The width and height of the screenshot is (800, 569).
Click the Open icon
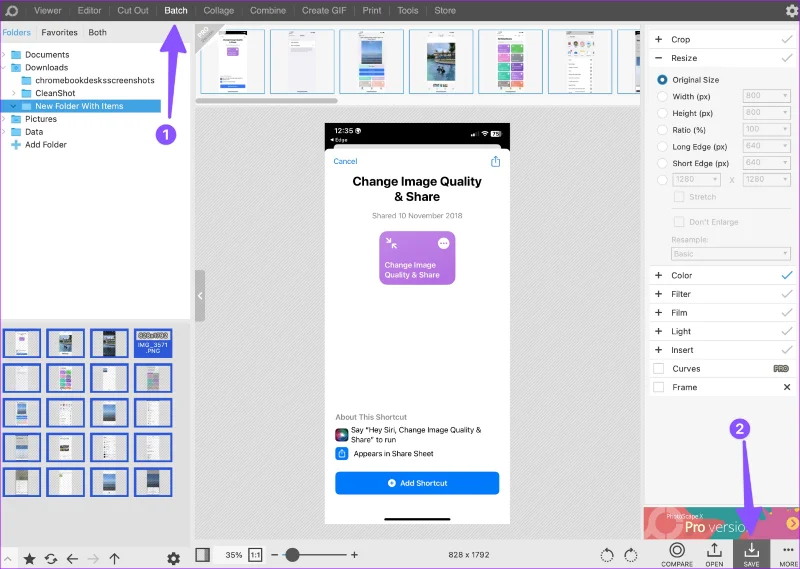714,554
